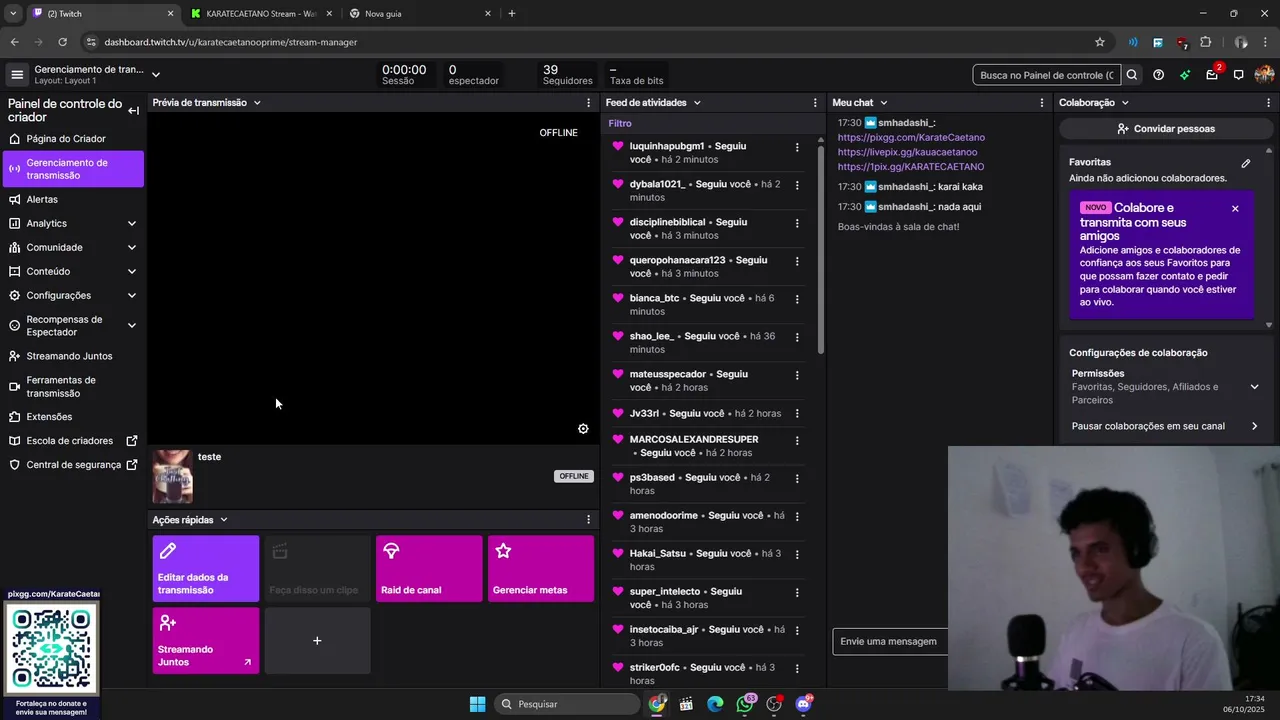Open options for bianca_btc follow event
1280x720 pixels.
(797, 299)
